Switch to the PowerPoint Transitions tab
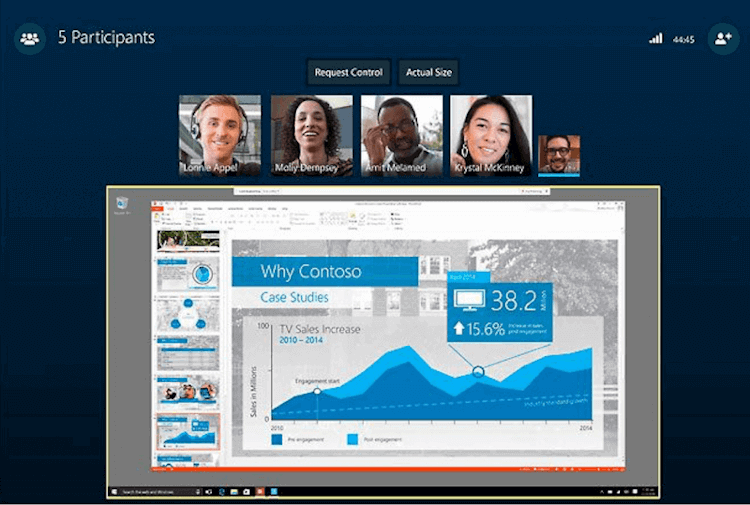 (x=215, y=209)
